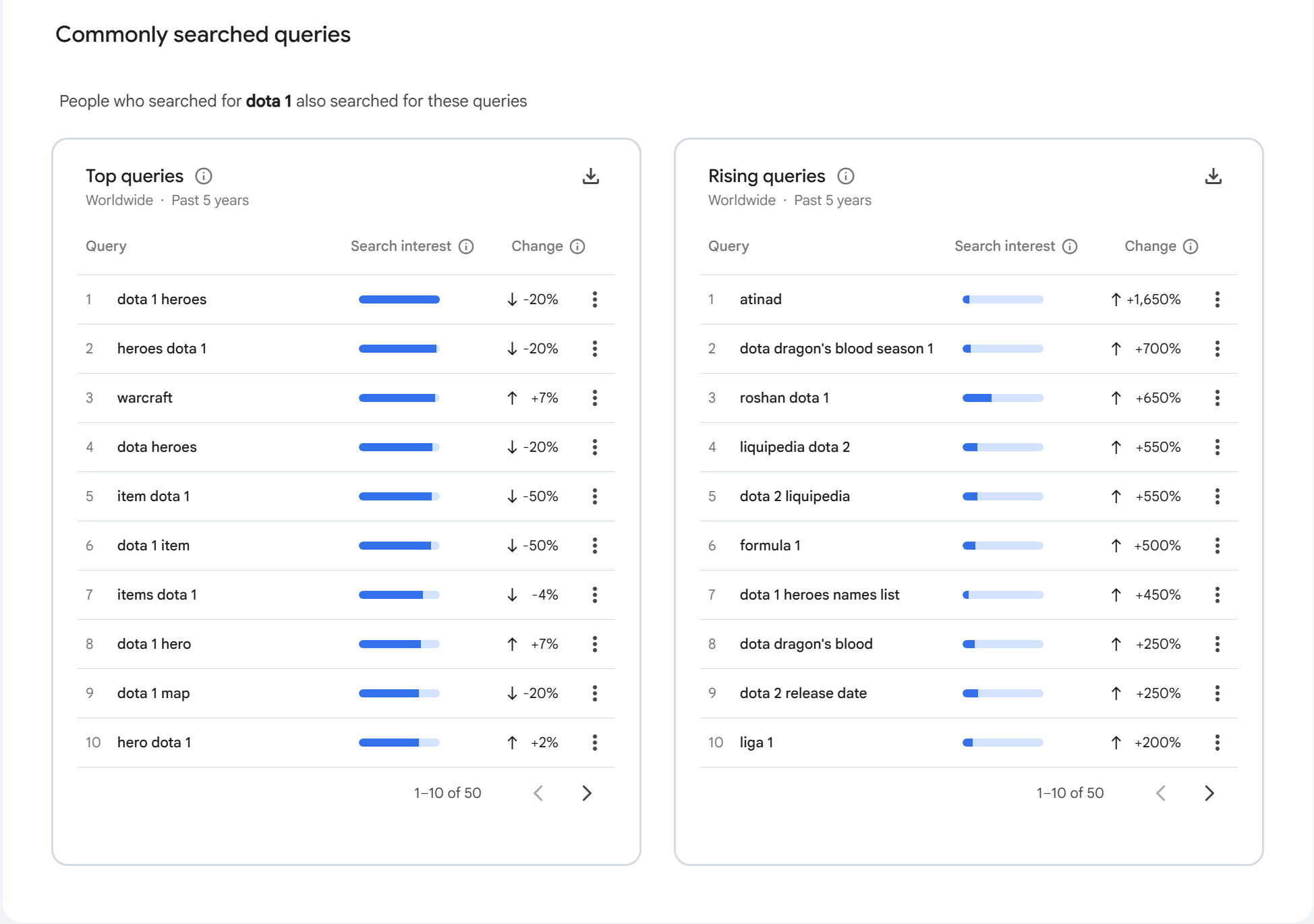Show Search interest info in Top queries
Viewport: 1314px width, 924px height.
point(466,246)
